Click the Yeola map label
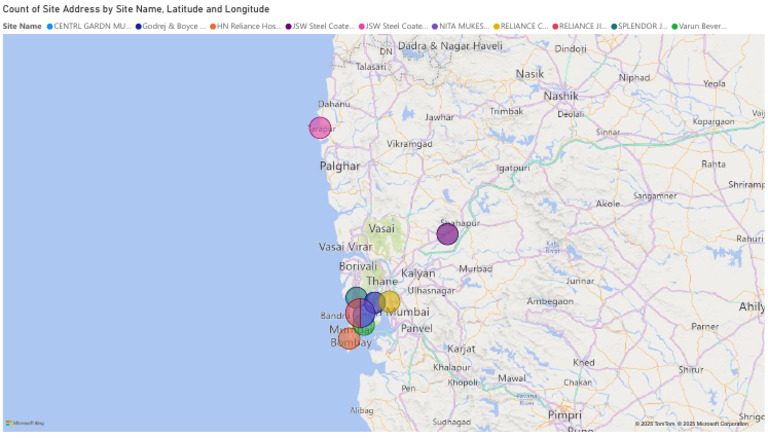The width and height of the screenshot is (768, 438). [714, 84]
